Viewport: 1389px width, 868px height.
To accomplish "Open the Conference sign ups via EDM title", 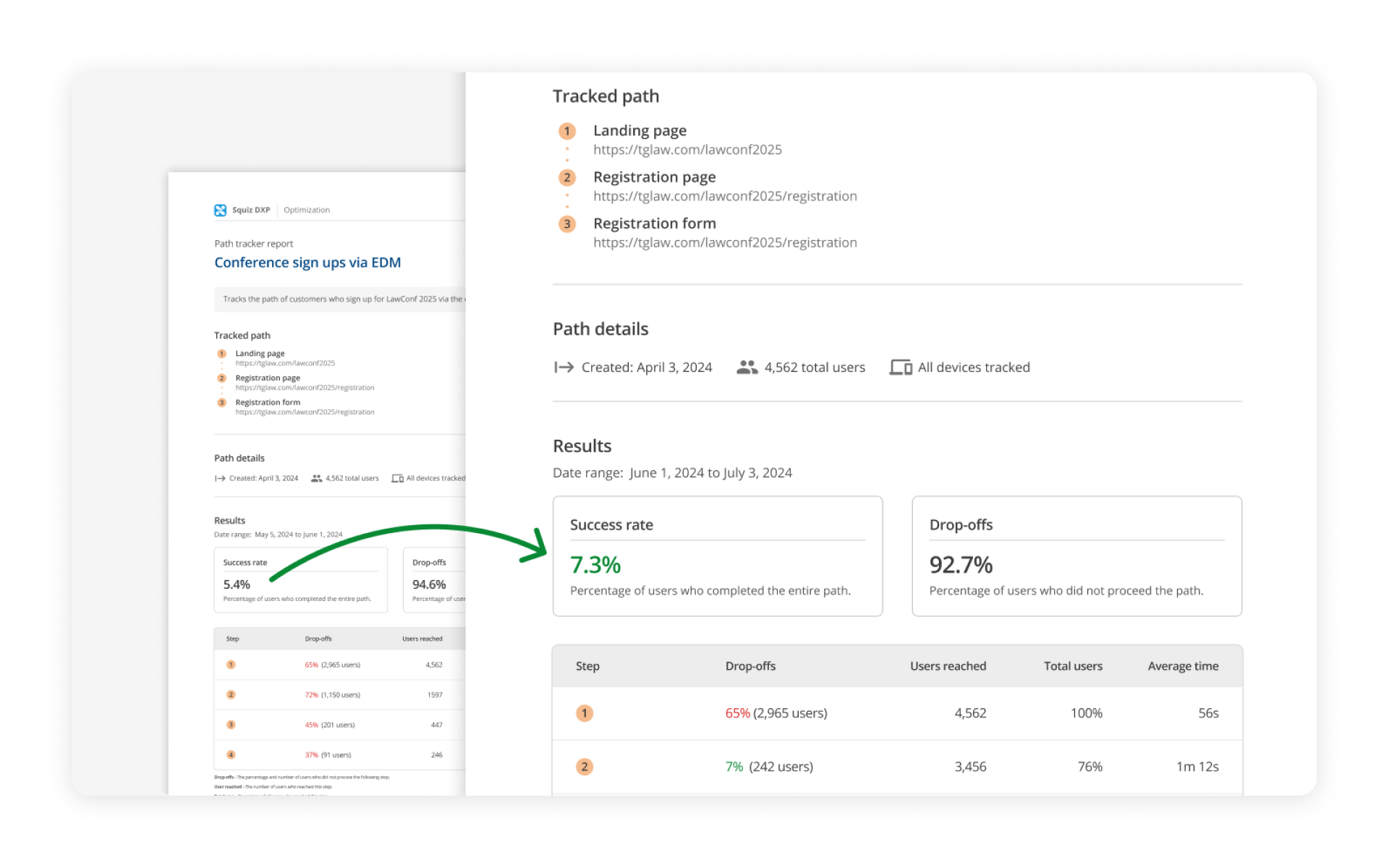I will click(307, 263).
